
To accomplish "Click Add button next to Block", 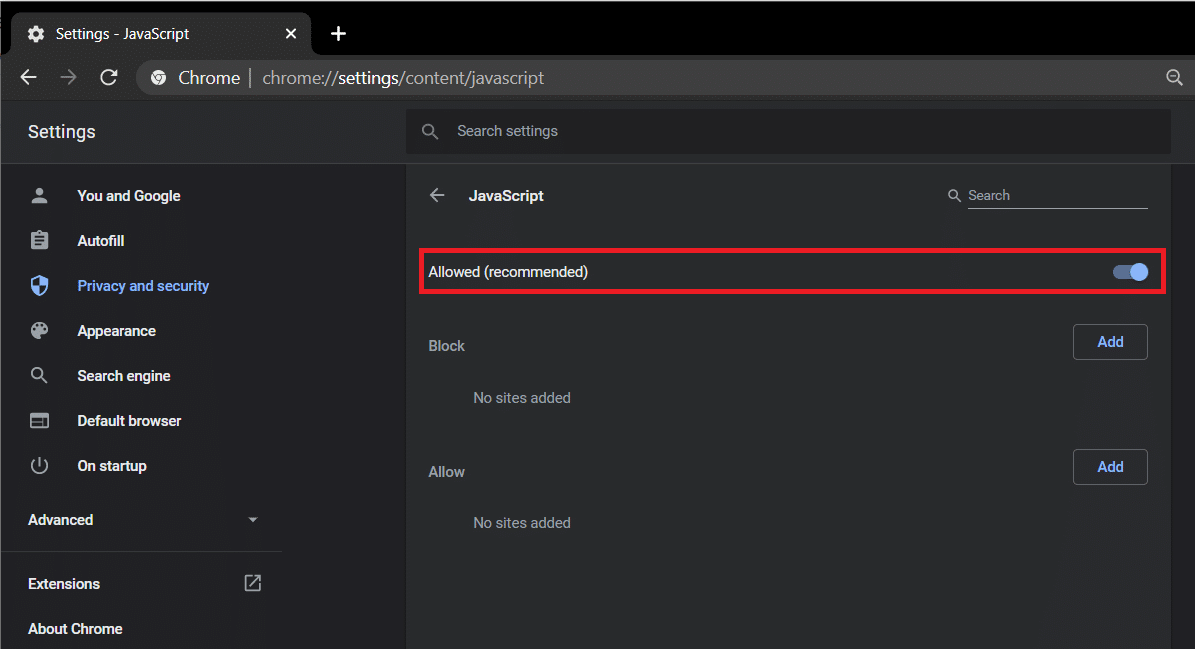I will (x=1110, y=341).
